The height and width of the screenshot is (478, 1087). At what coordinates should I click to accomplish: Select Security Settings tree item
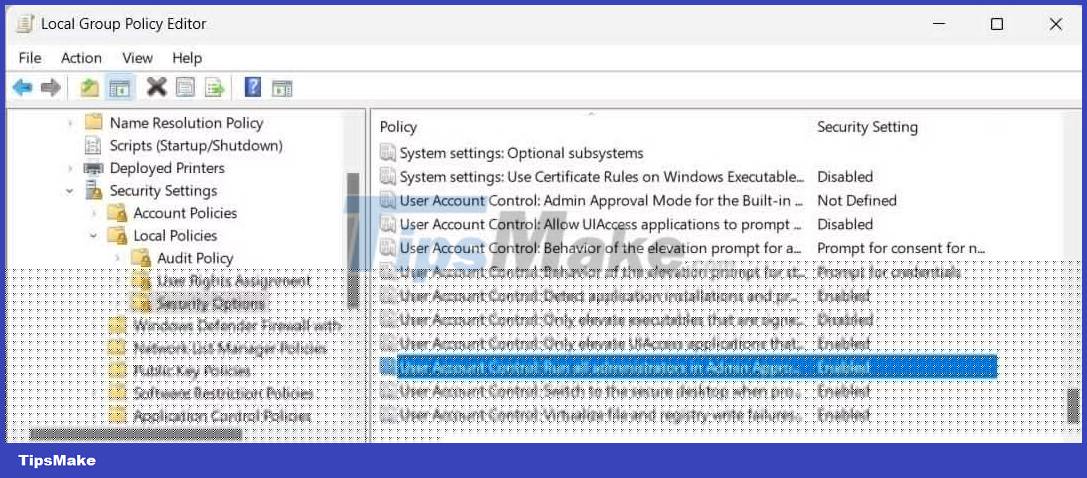click(x=163, y=191)
